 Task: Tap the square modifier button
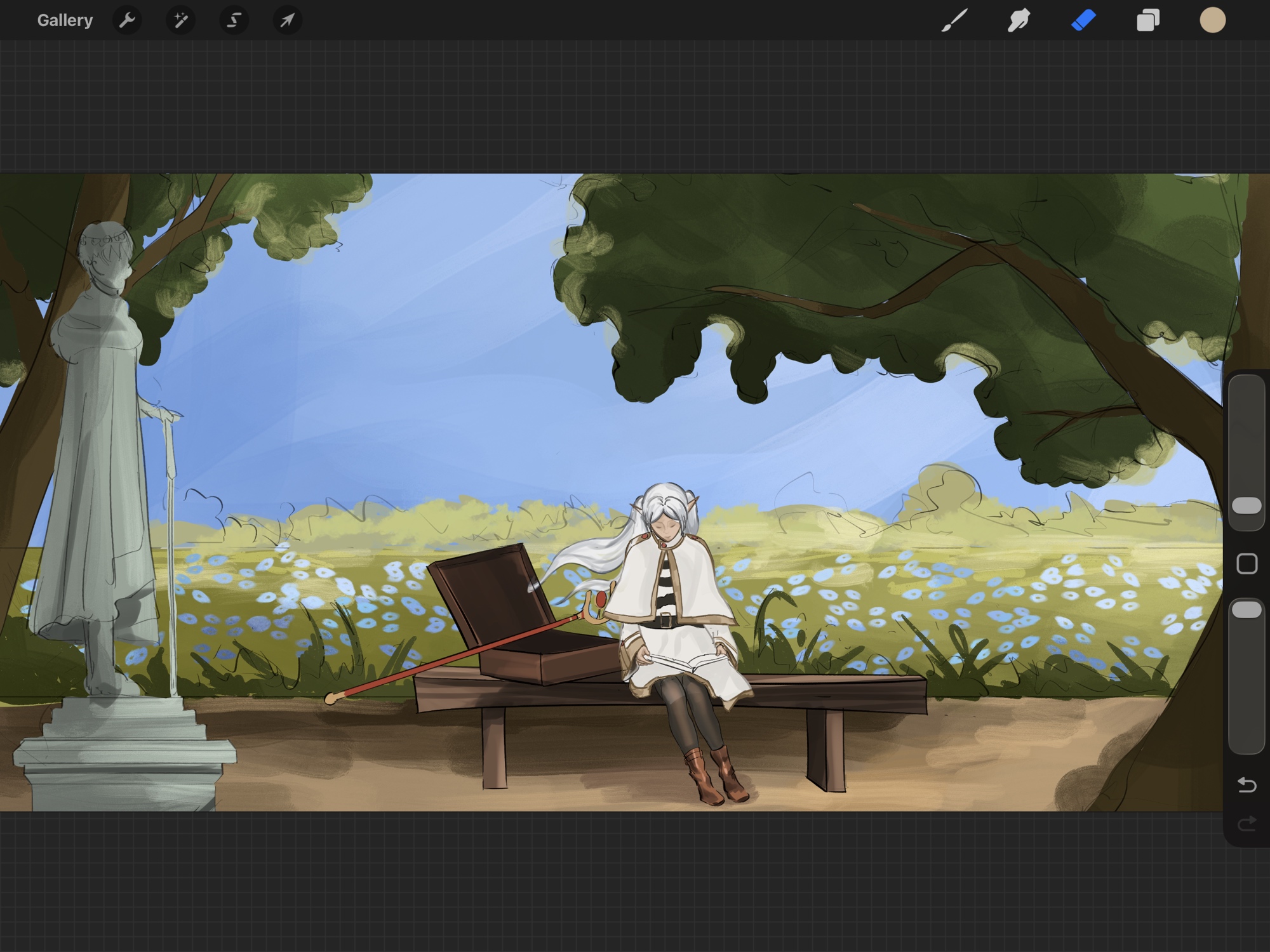click(1247, 564)
